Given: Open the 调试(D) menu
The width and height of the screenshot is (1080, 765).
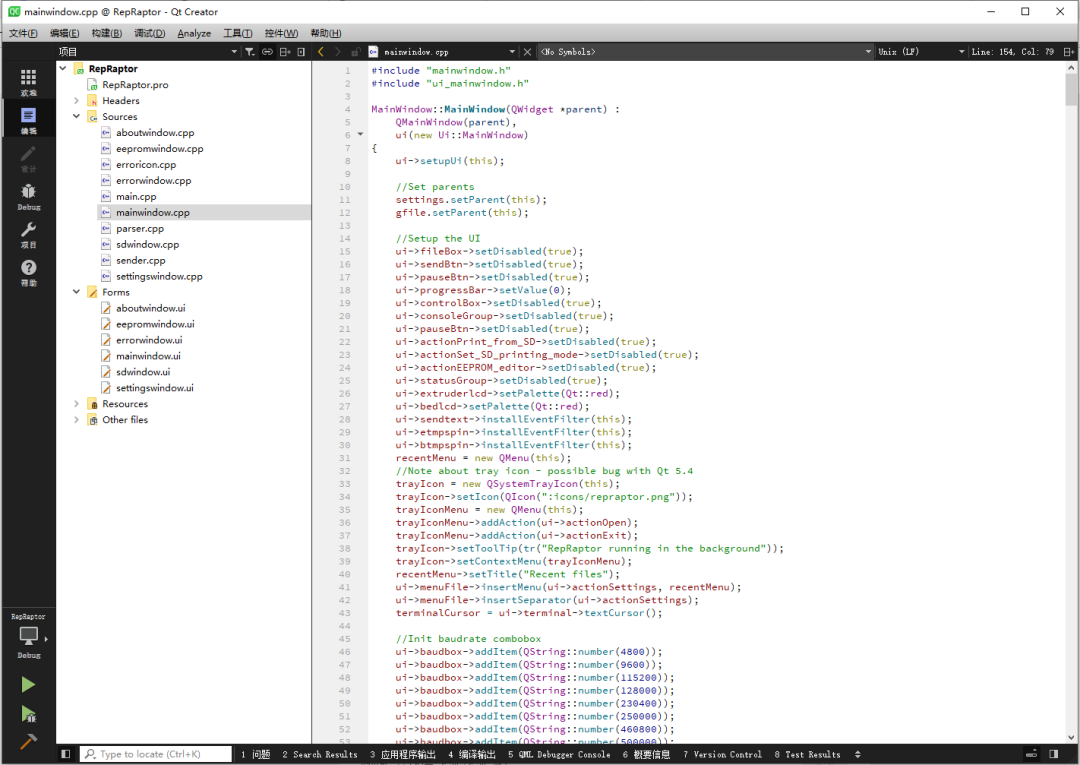Looking at the screenshot, I should (x=149, y=33).
